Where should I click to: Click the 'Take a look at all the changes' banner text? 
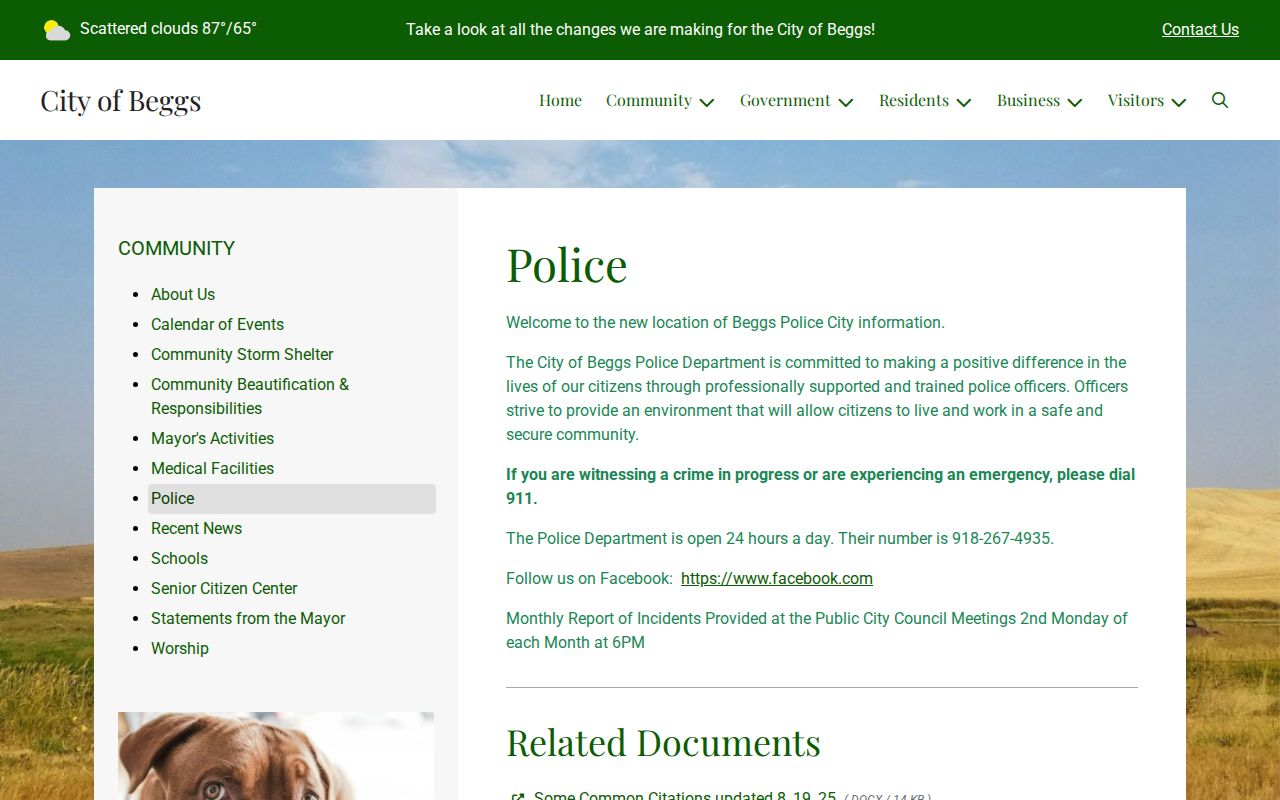point(640,30)
